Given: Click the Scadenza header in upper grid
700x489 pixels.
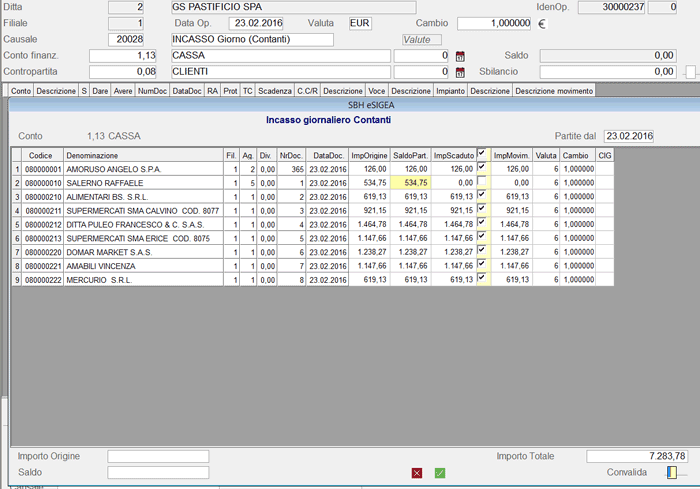Looking at the screenshot, I should click(275, 91).
